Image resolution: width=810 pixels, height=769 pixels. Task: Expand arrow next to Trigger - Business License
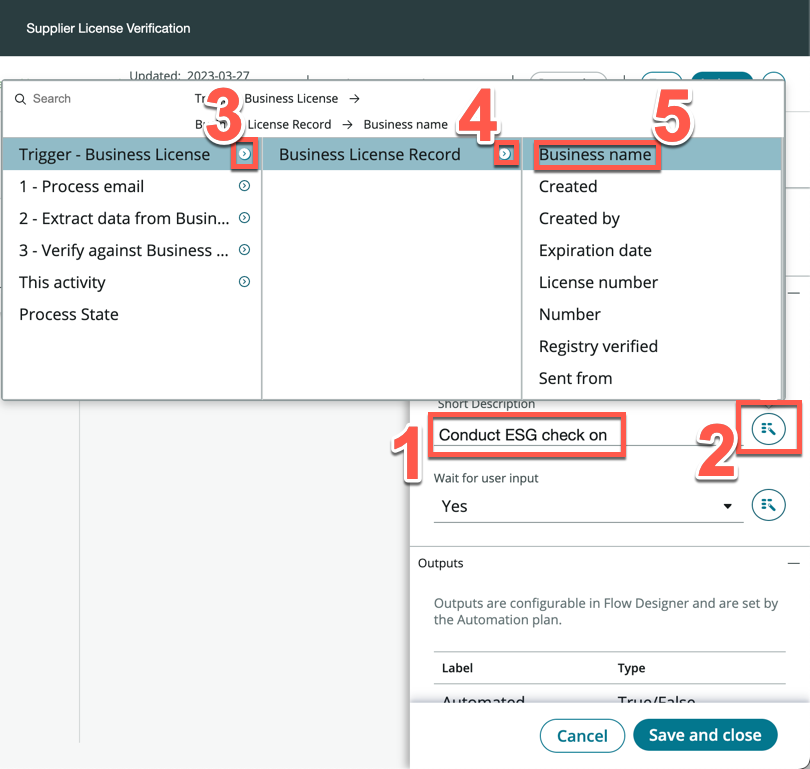point(244,154)
